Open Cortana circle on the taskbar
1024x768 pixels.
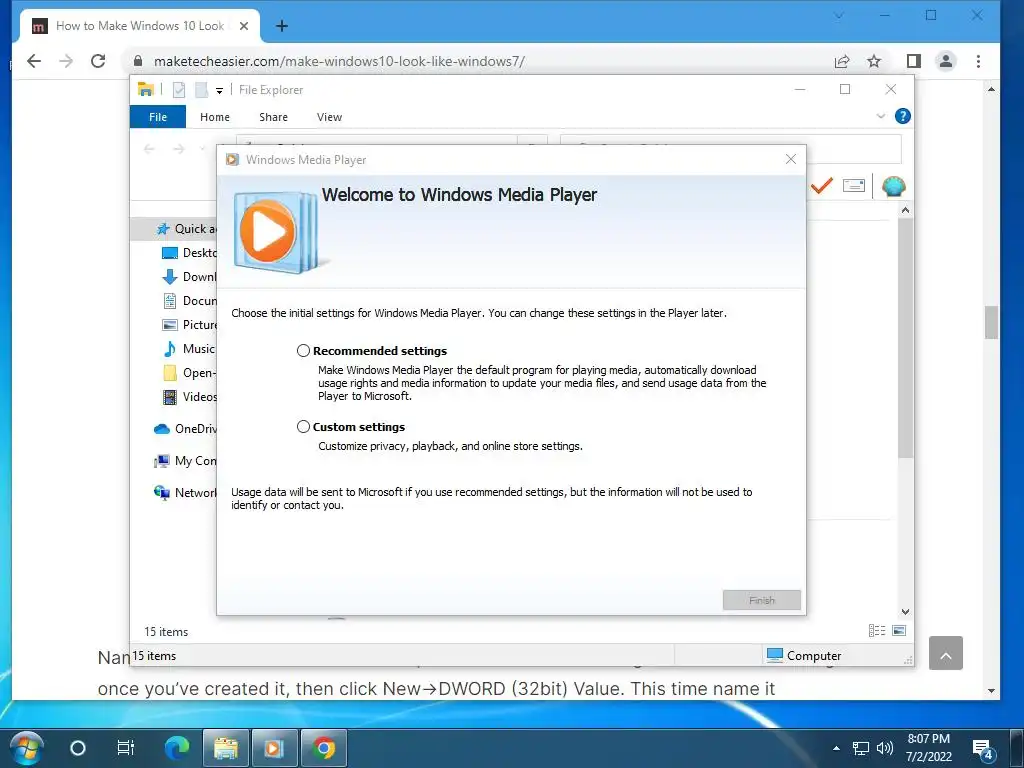78,748
